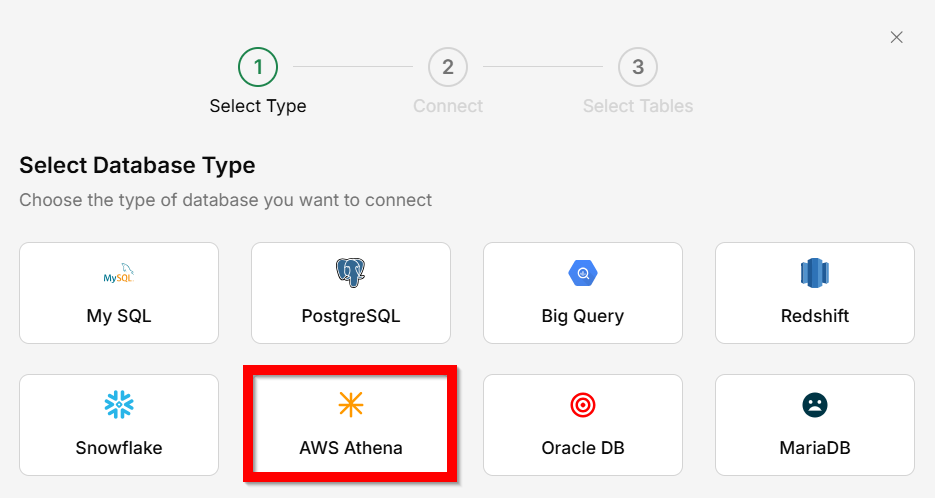Click the Redshift blue logo icon
The height and width of the screenshot is (498, 935).
point(815,273)
